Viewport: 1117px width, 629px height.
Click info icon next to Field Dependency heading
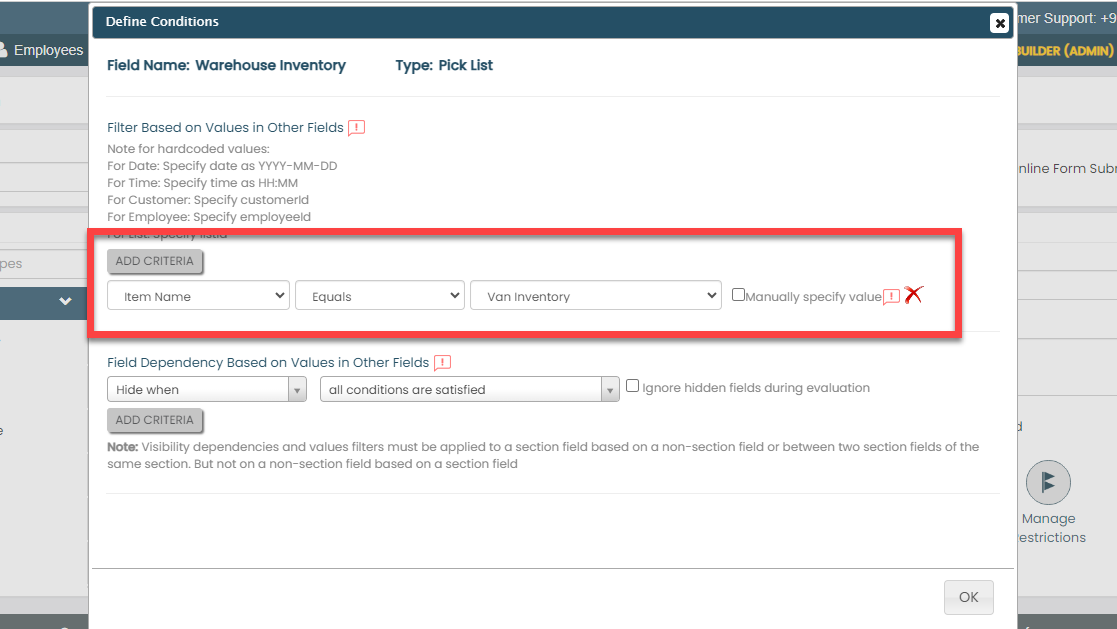442,363
